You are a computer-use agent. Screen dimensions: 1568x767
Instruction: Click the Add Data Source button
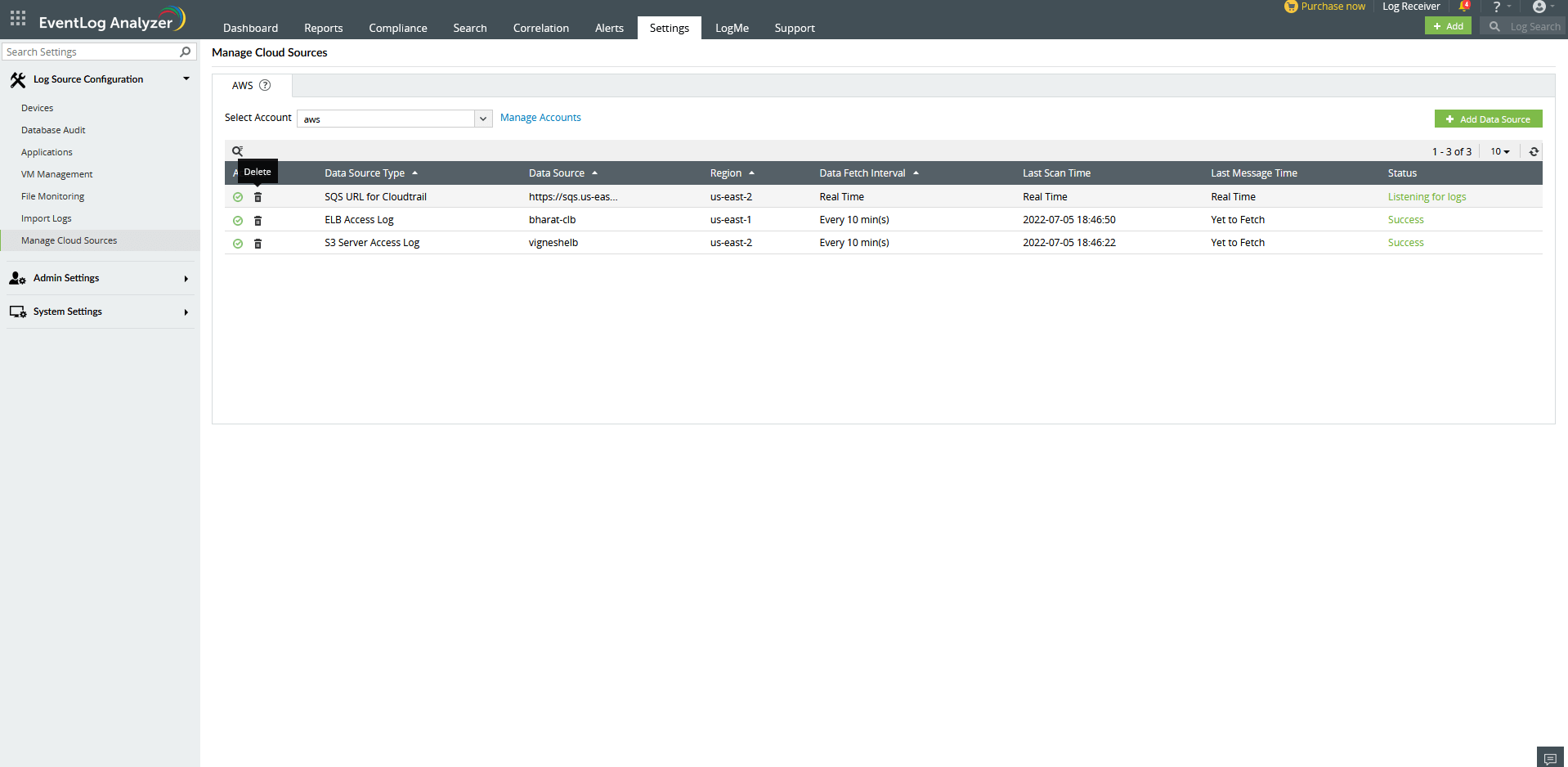coord(1488,119)
